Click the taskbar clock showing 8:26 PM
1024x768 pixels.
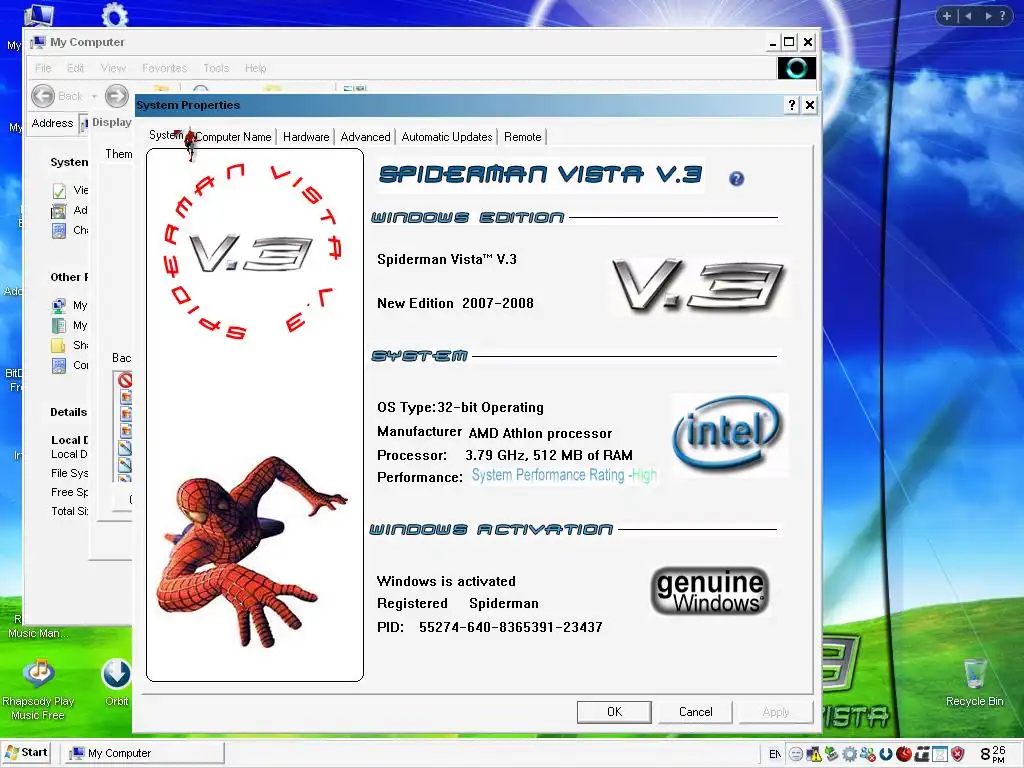tap(993, 754)
